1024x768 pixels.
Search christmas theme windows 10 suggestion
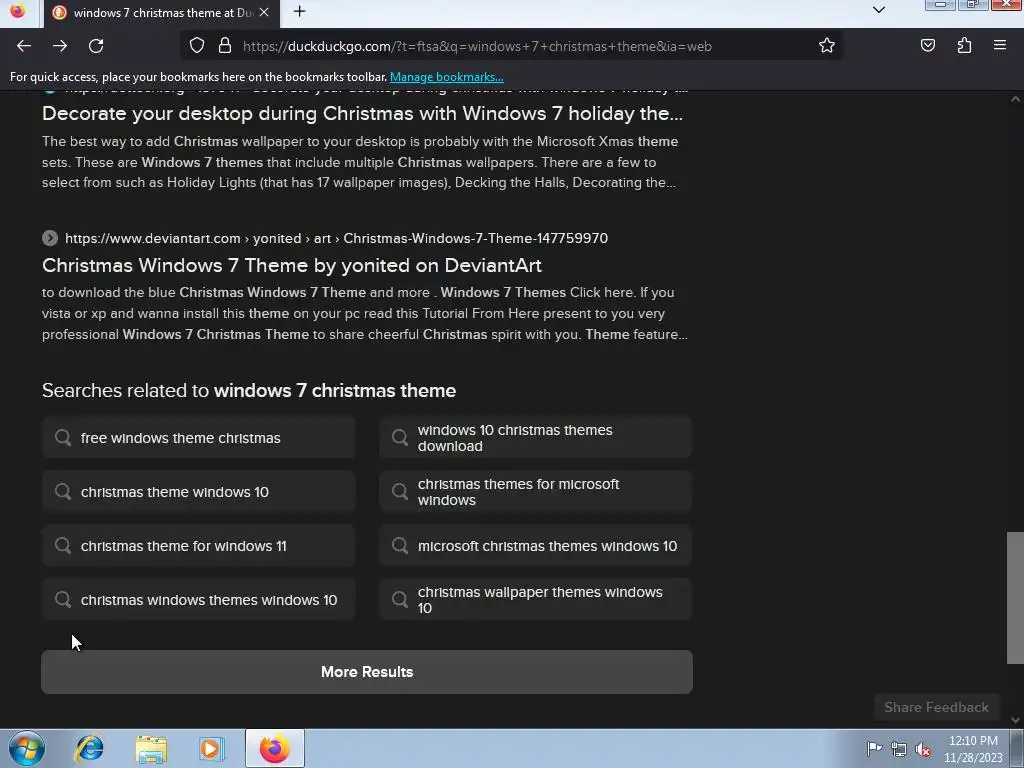(x=199, y=492)
